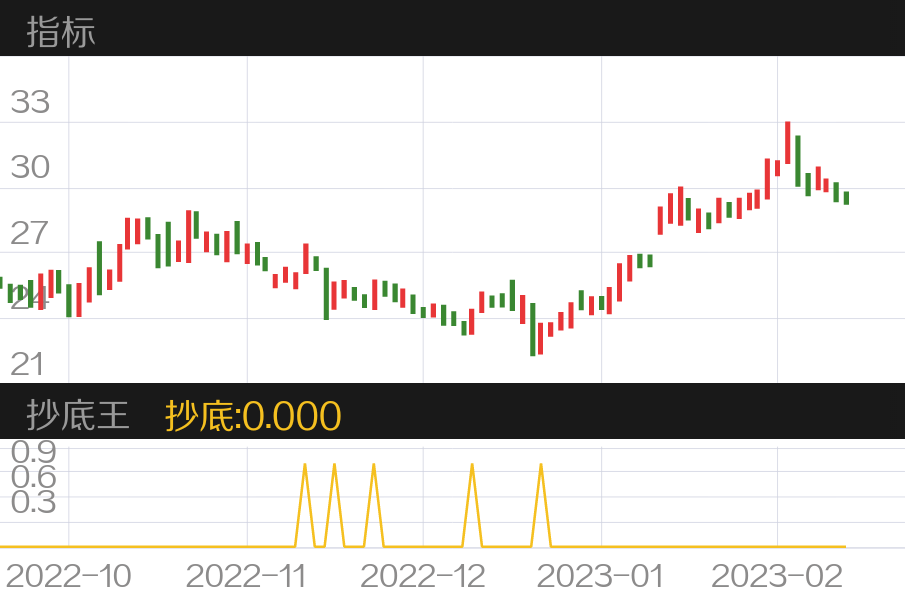Select the 抄底王 indicator title
The width and height of the screenshot is (905, 602).
pos(78,415)
